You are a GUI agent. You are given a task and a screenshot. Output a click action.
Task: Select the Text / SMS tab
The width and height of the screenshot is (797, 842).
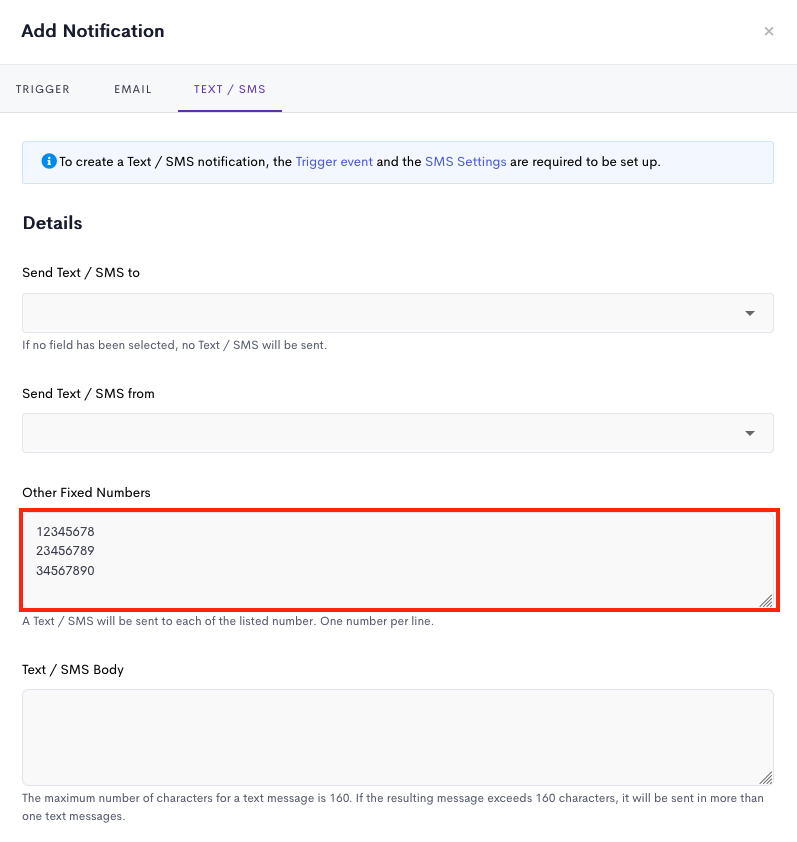(x=230, y=89)
